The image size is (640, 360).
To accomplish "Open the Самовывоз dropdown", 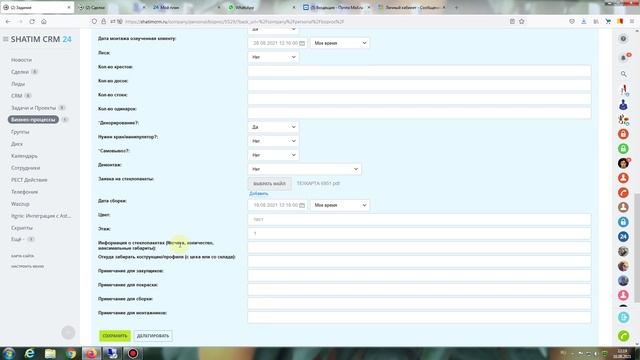I will click(x=273, y=155).
